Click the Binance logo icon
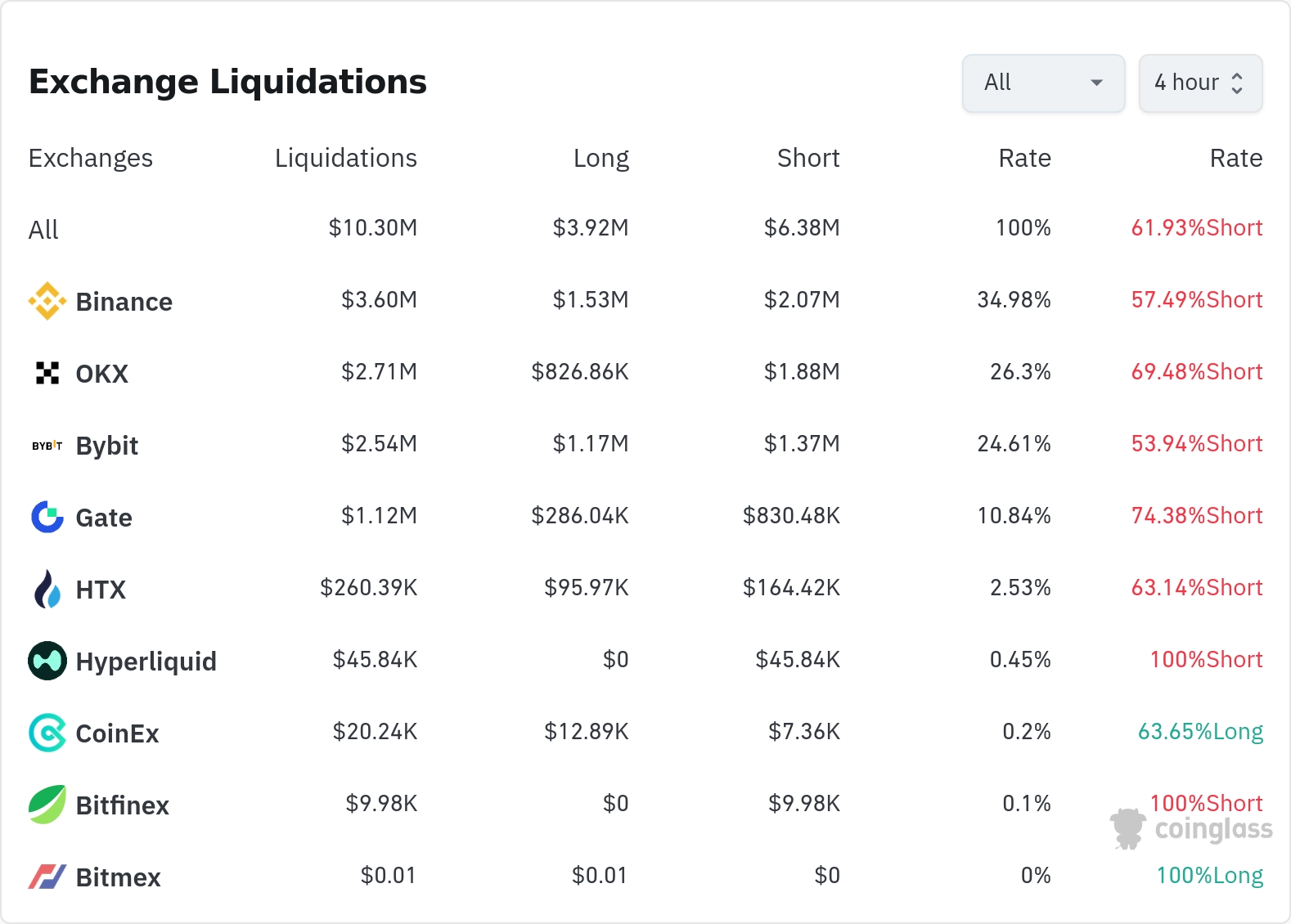The width and height of the screenshot is (1291, 924). (x=47, y=301)
